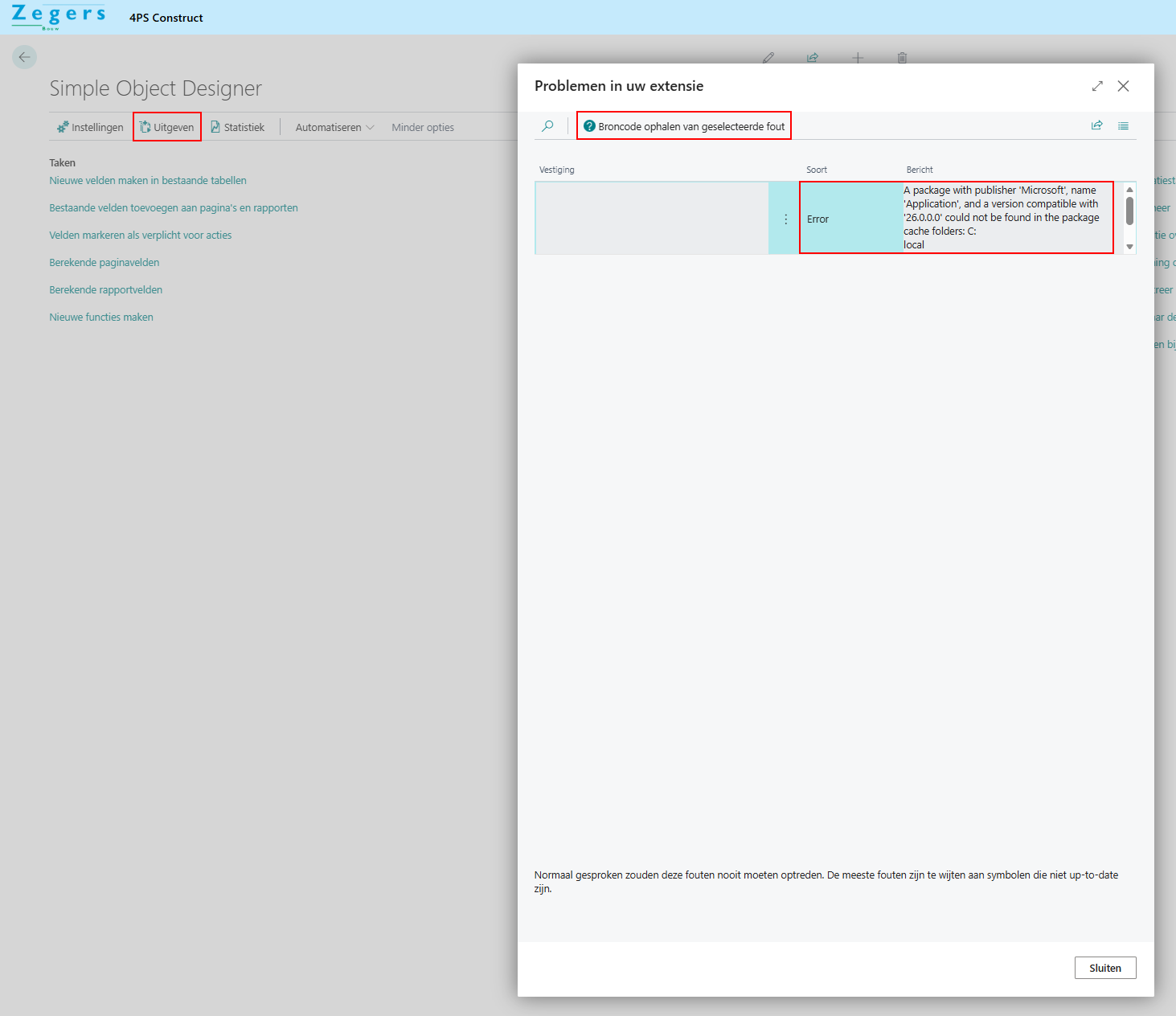Viewport: 1176px width, 1016px height.
Task: Click the back arrow button
Action: (x=24, y=57)
